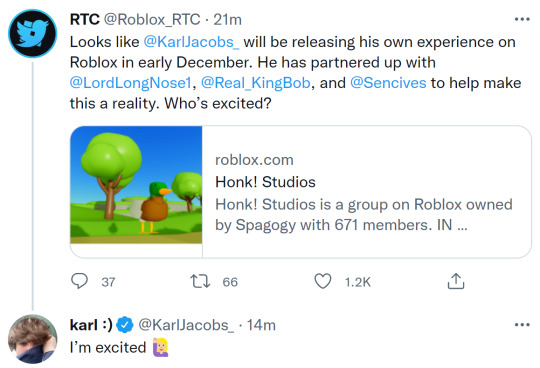Retweet the RTC tweet
Screen dimensions: 540x368
pyautogui.click(x=200, y=281)
